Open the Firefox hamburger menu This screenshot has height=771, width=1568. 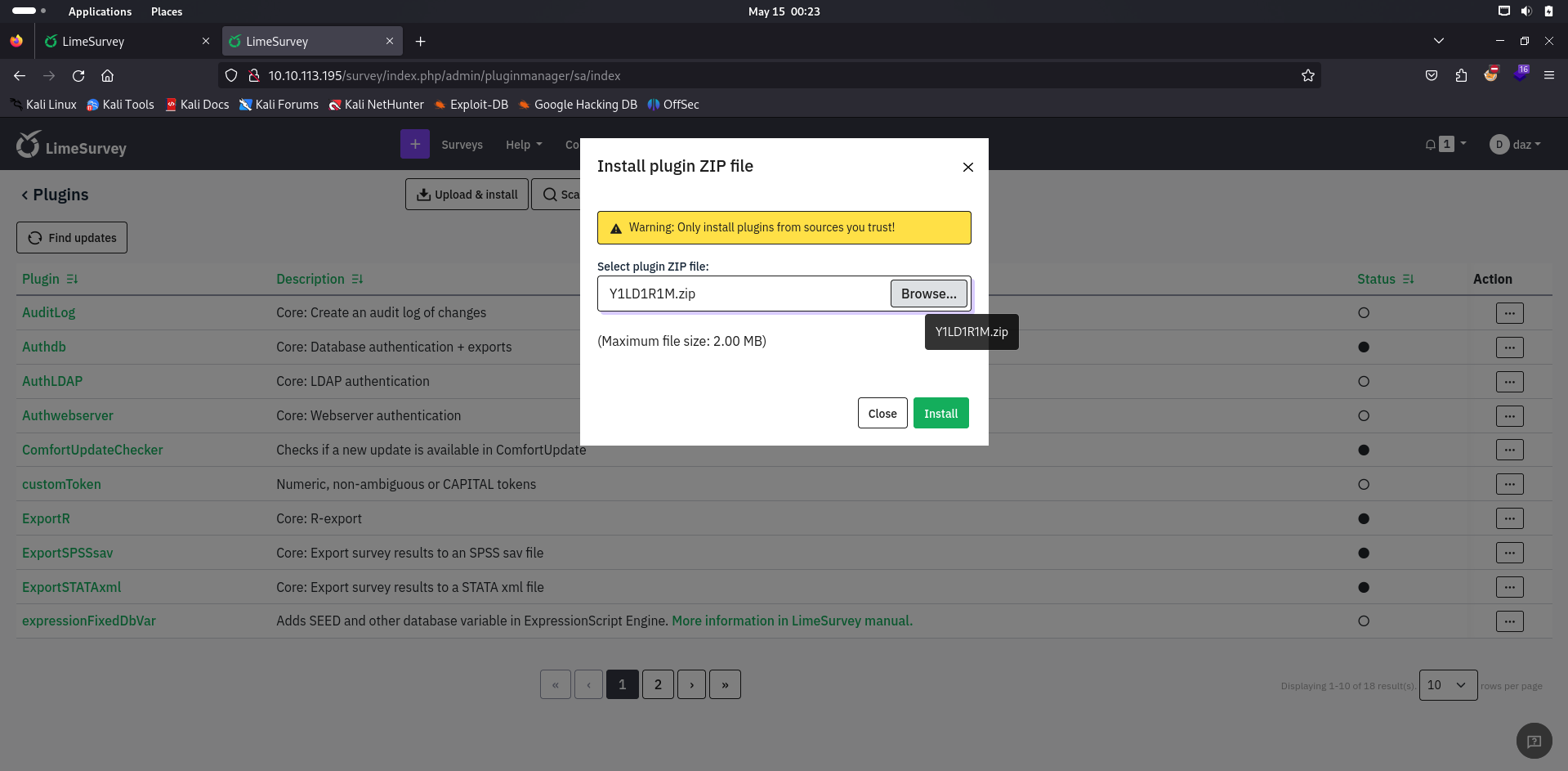click(1548, 76)
